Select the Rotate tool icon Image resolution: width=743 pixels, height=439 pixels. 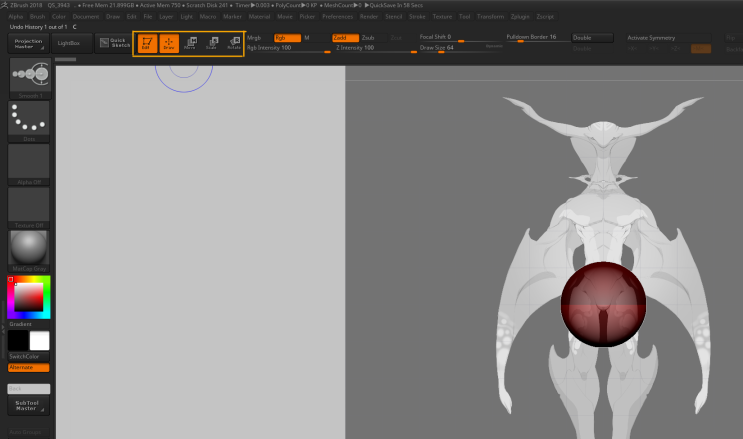233,43
